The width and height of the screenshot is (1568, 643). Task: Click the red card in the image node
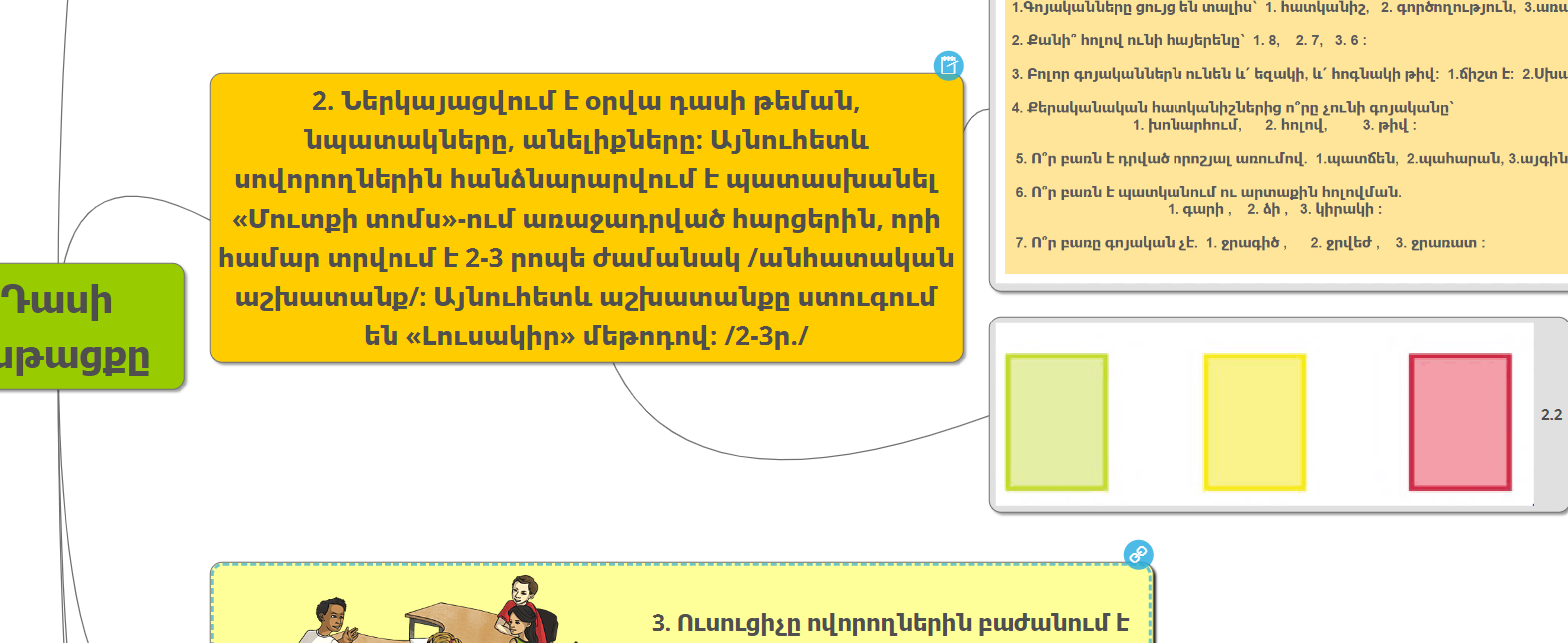tap(1459, 422)
